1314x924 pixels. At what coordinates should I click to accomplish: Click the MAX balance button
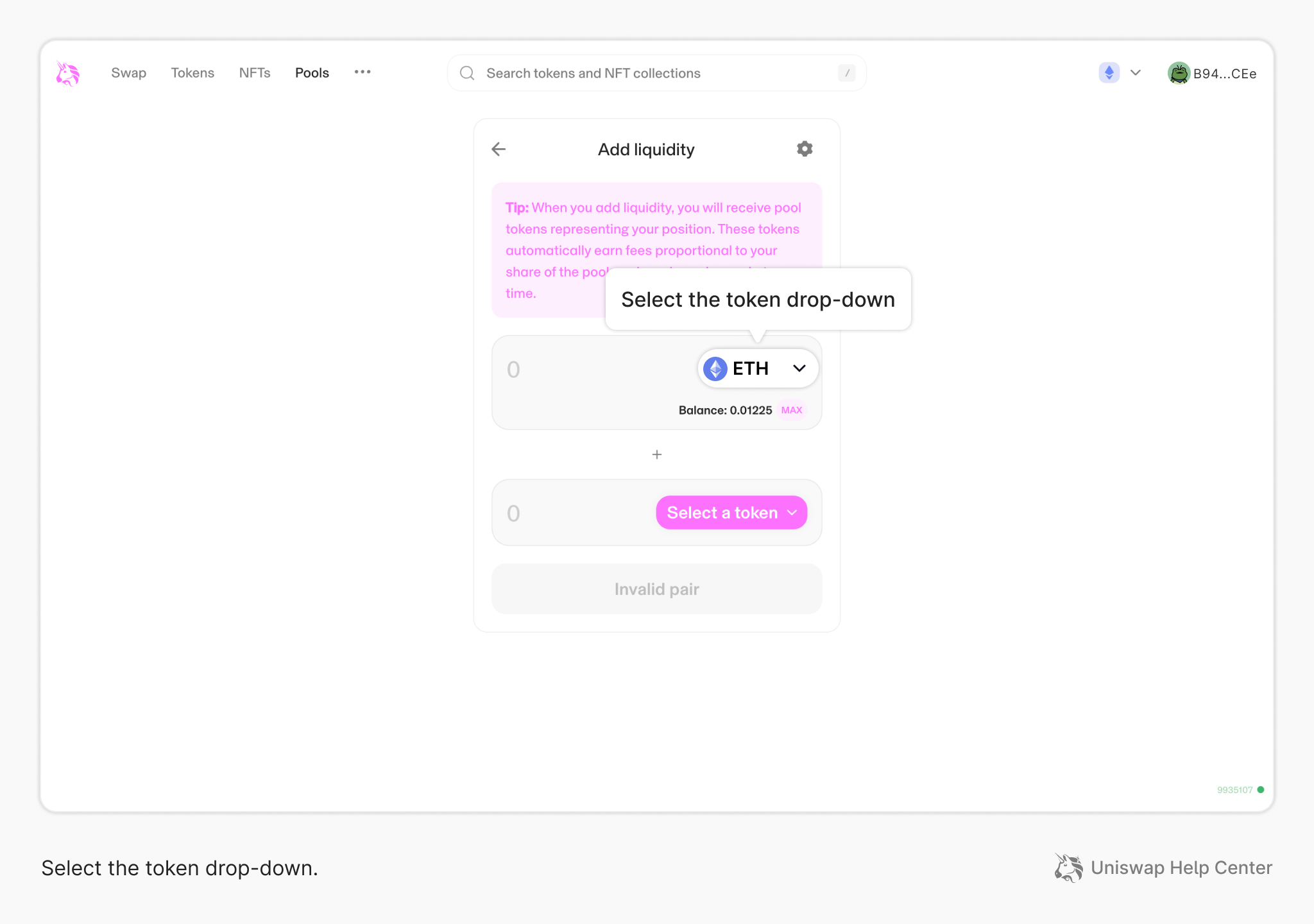tap(791, 410)
